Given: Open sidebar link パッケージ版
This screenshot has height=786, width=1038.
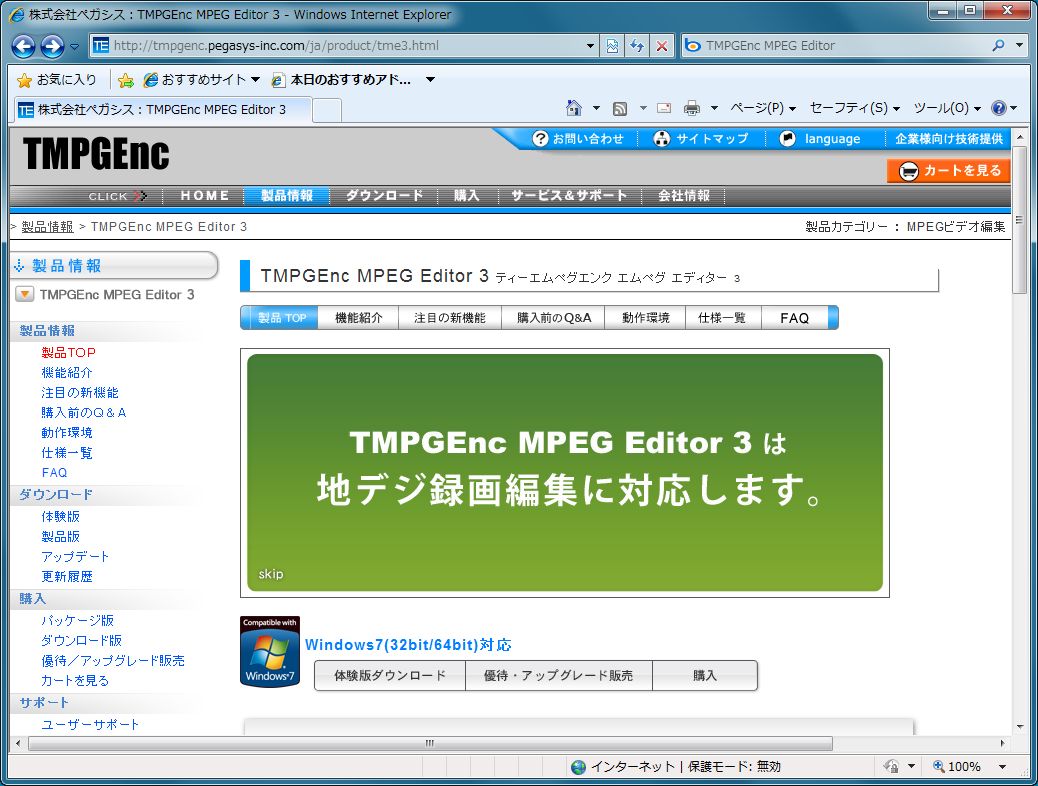Looking at the screenshot, I should pyautogui.click(x=77, y=620).
